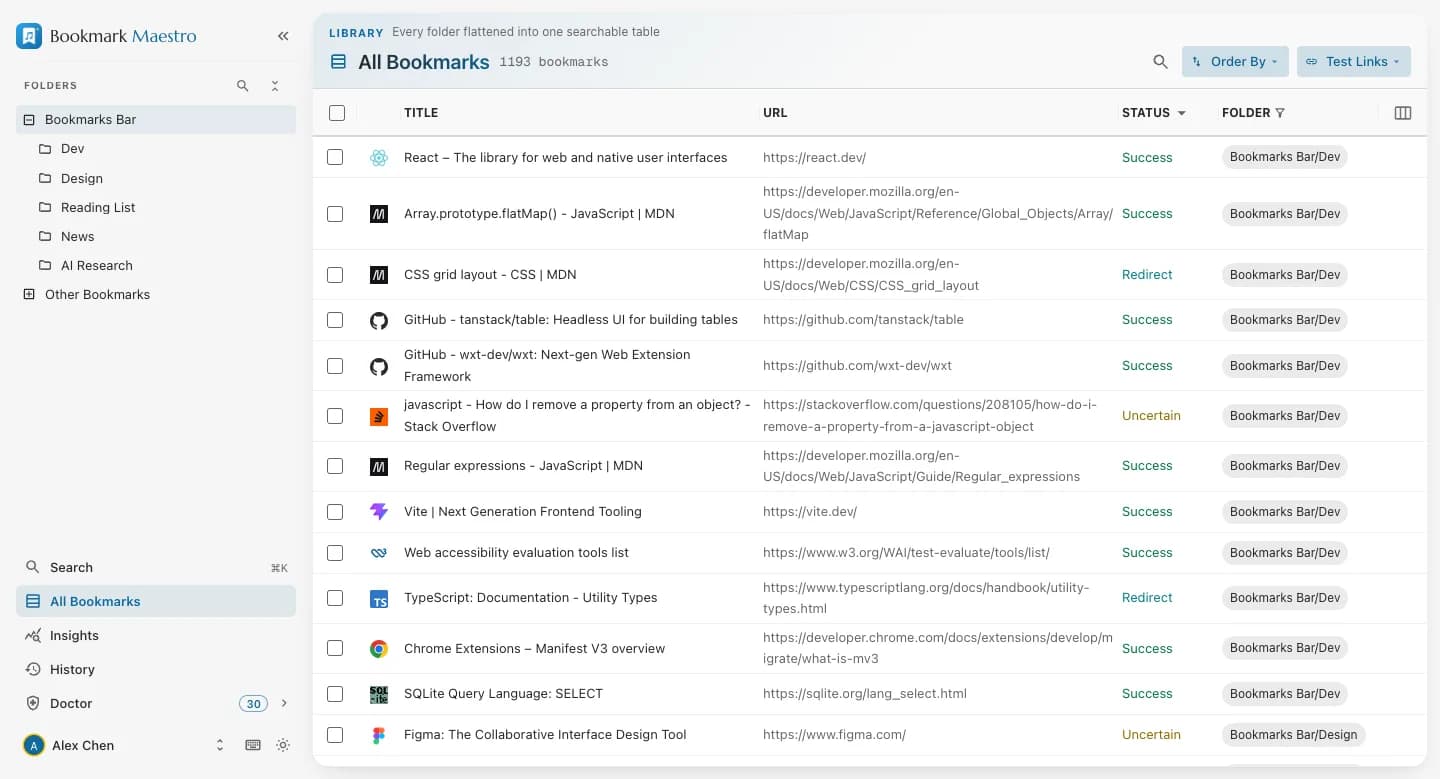Screen dimensions: 1440x779
Task: Click MDN favicon for Regular expressions row
Action: click(x=378, y=466)
